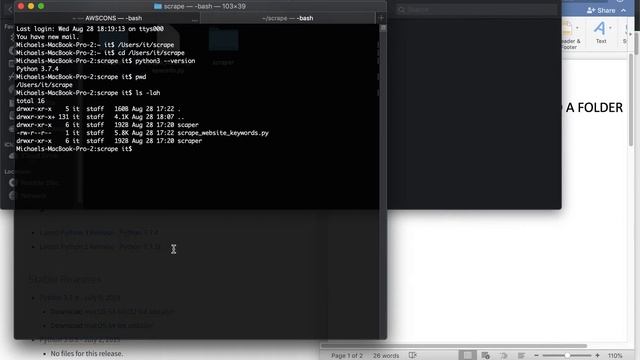Open the spelling check book icon in Word status bar
640x360 pixels.
click(x=413, y=356)
